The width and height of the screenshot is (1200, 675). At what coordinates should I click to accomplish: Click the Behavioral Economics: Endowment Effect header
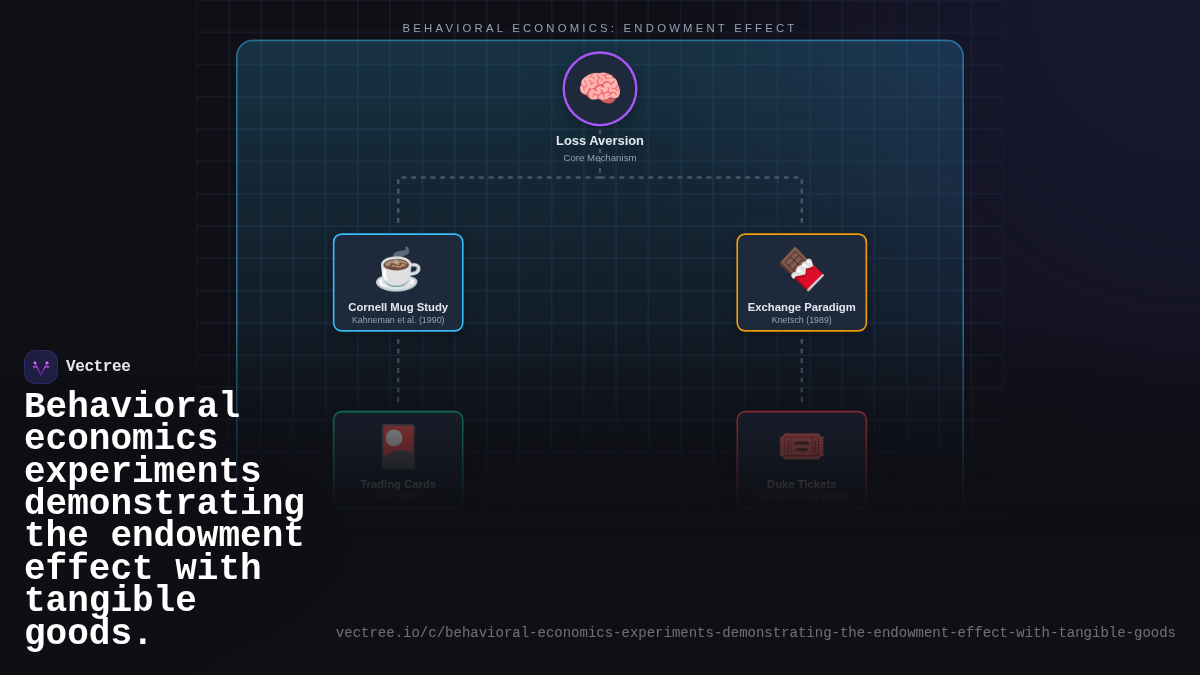tap(600, 28)
